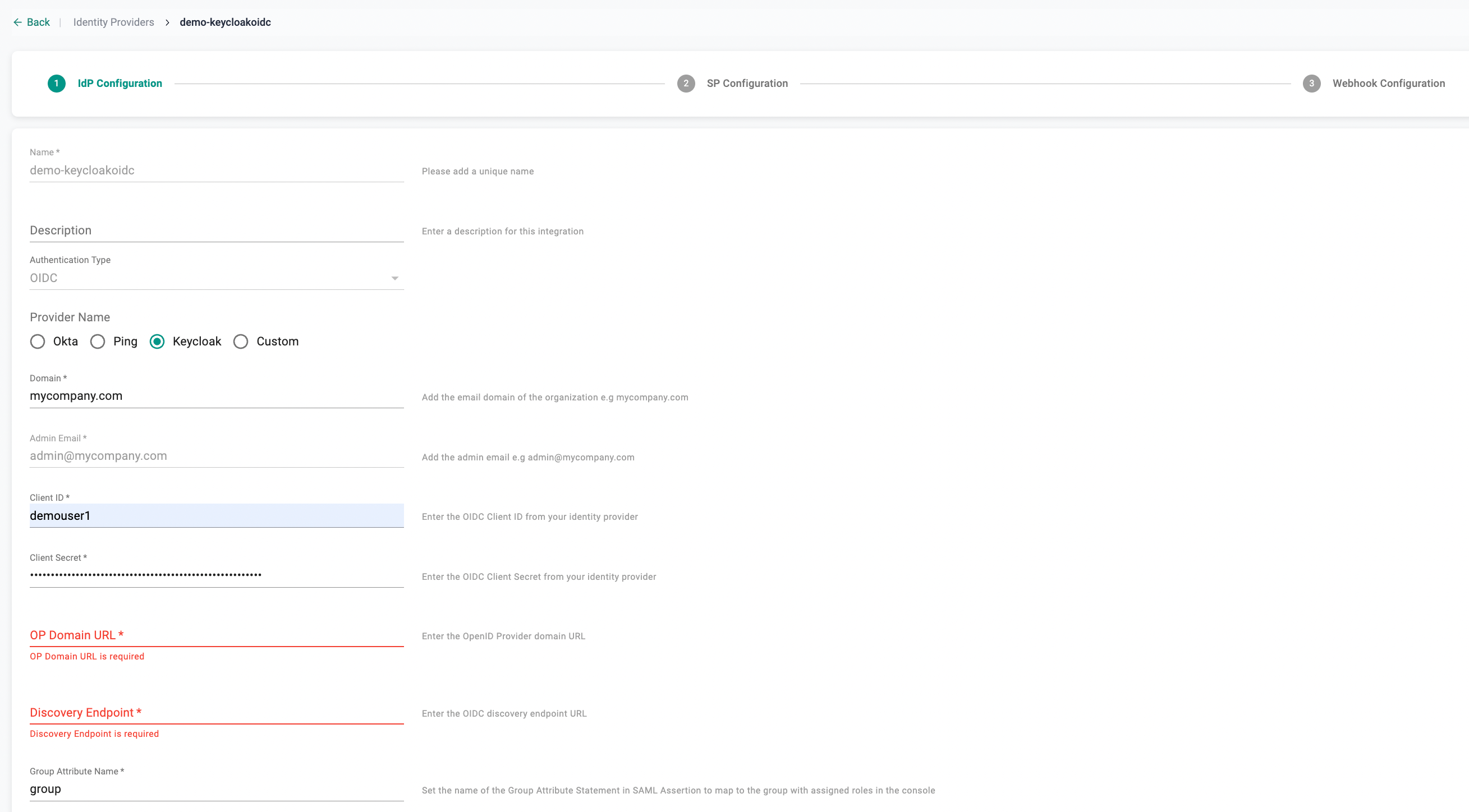Image resolution: width=1469 pixels, height=812 pixels.
Task: Click the OIDC authentication type field
Action: [205, 278]
